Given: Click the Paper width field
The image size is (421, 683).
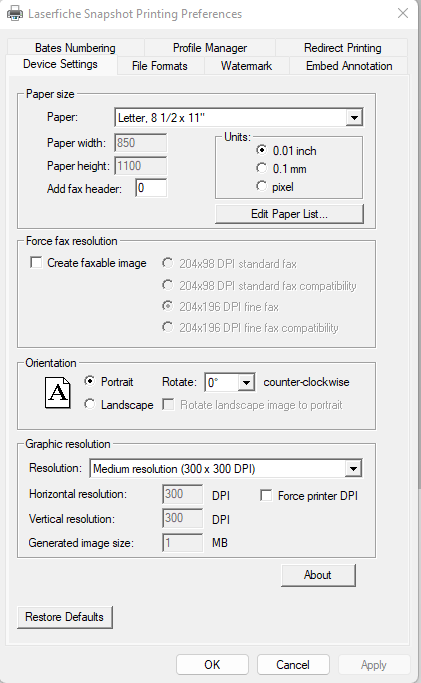Looking at the screenshot, I should click(141, 143).
